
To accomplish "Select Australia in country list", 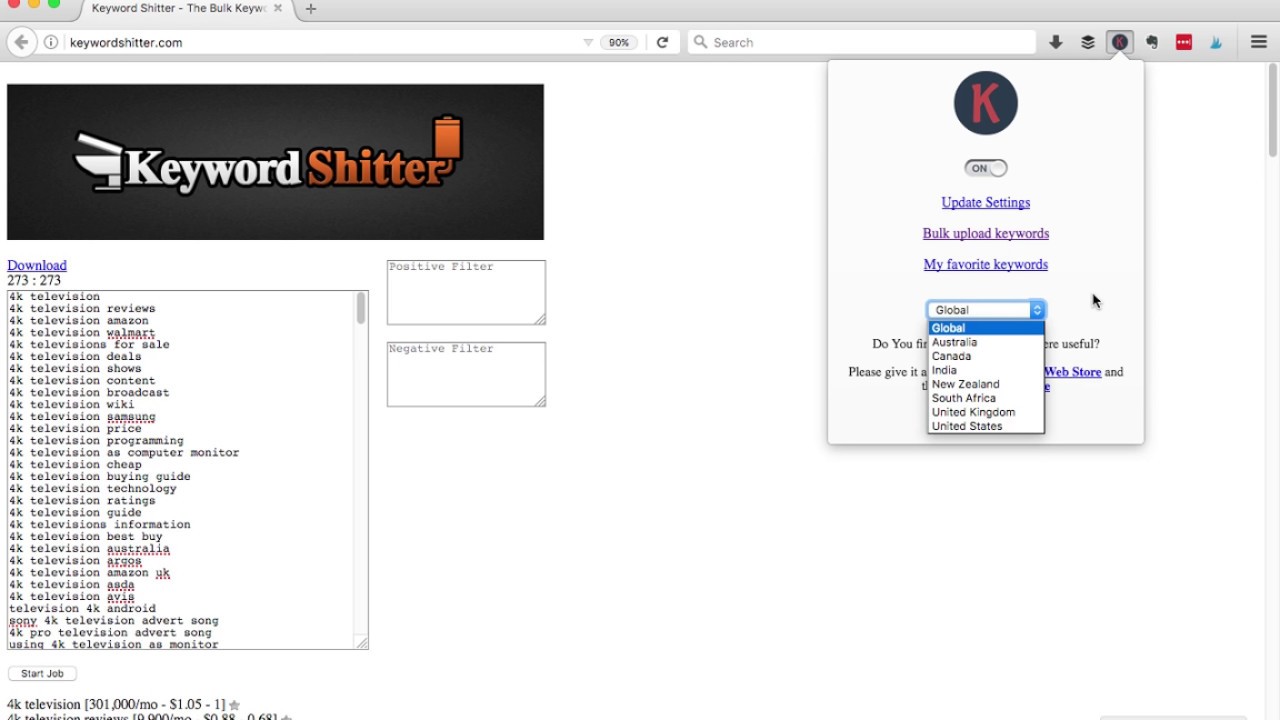I will tap(986, 342).
